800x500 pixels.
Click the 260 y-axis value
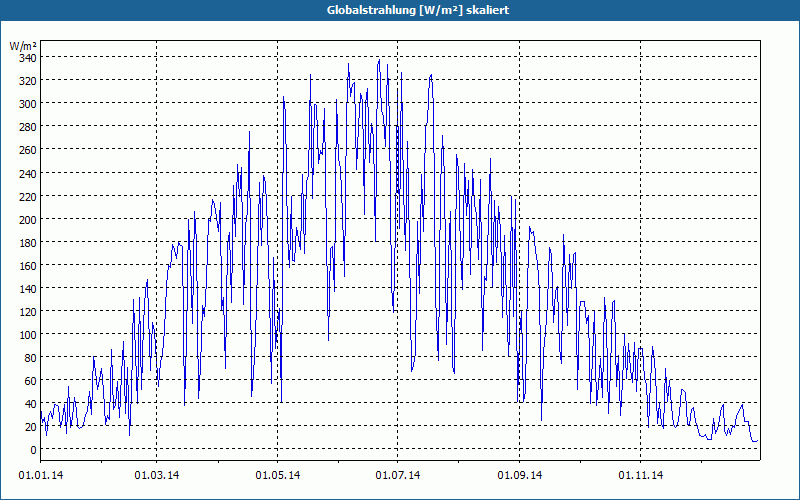coord(28,150)
